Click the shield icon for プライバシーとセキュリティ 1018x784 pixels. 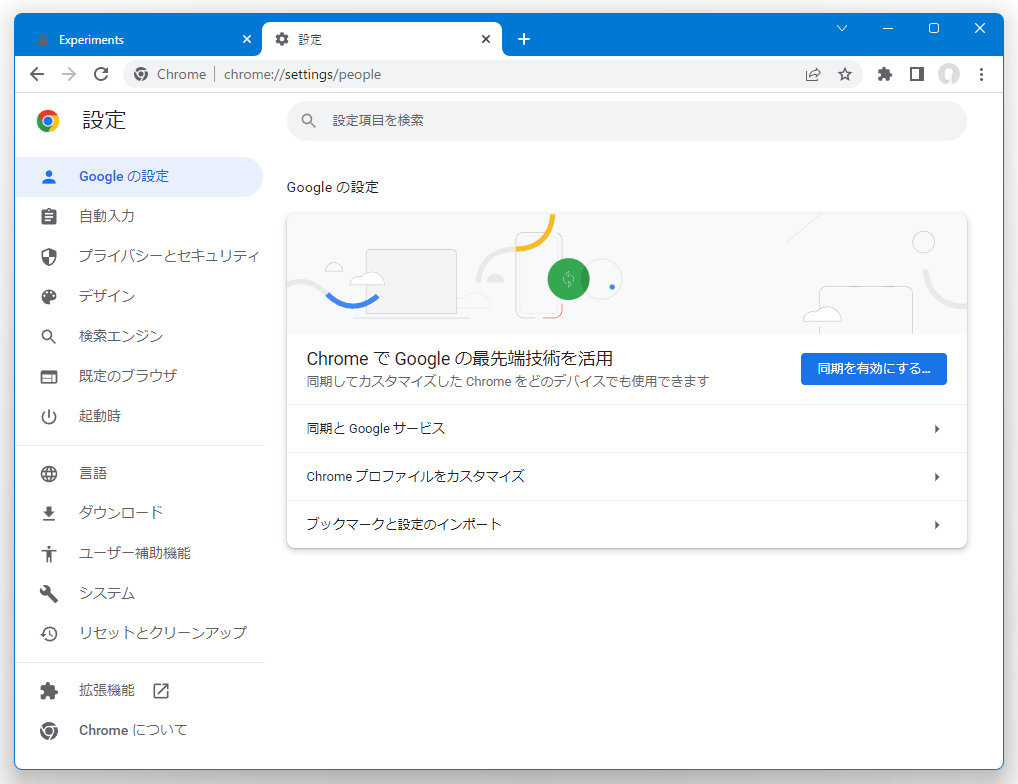(x=49, y=256)
